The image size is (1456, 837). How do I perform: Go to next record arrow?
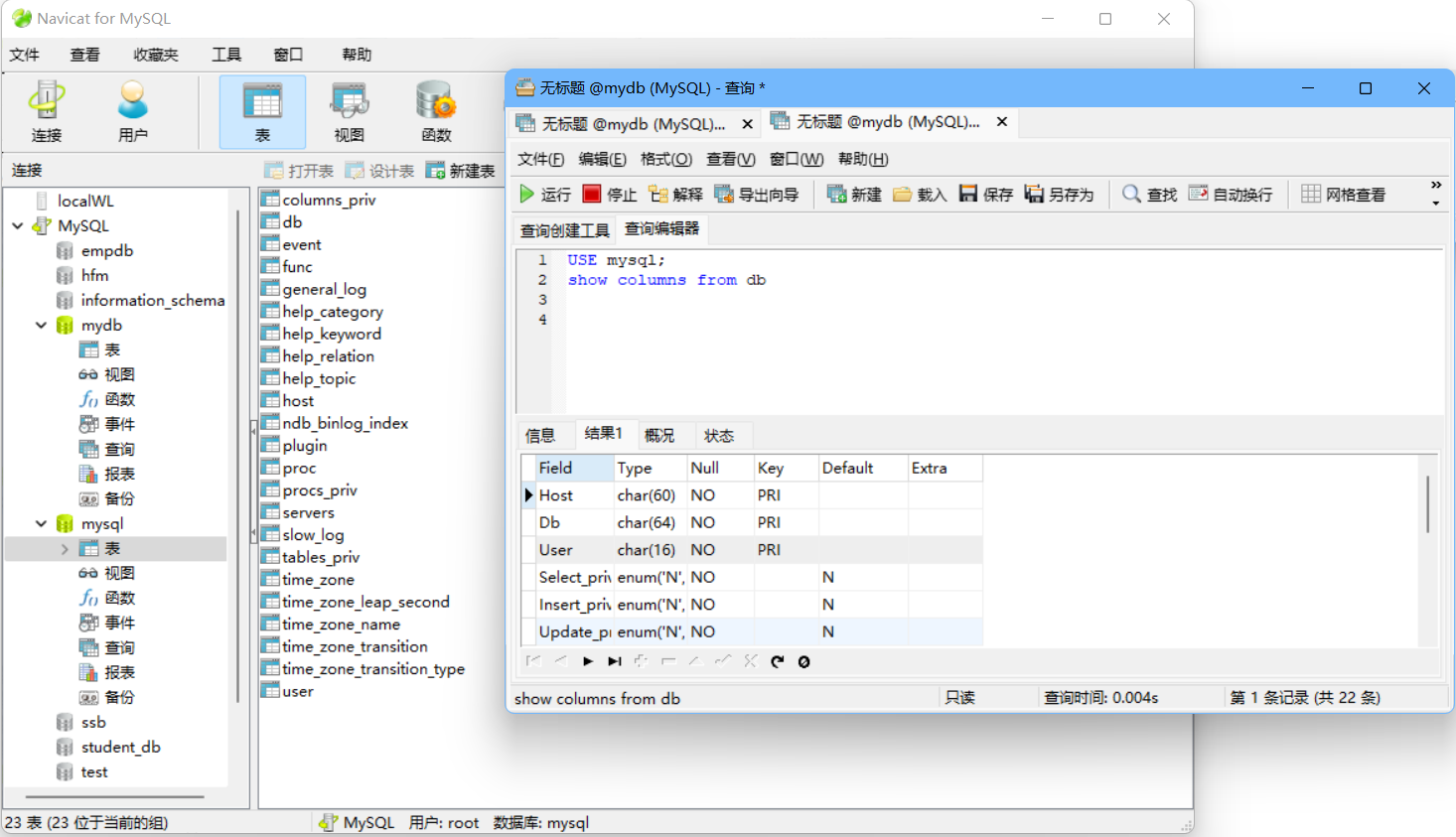tap(588, 661)
